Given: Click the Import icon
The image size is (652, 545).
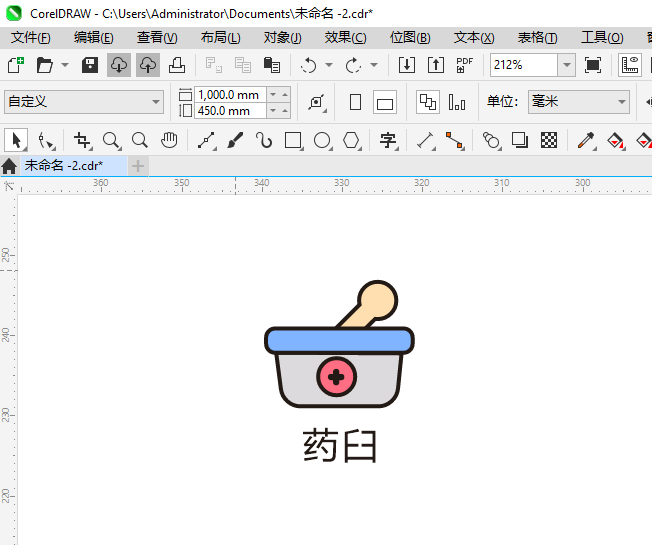Looking at the screenshot, I should [x=407, y=65].
